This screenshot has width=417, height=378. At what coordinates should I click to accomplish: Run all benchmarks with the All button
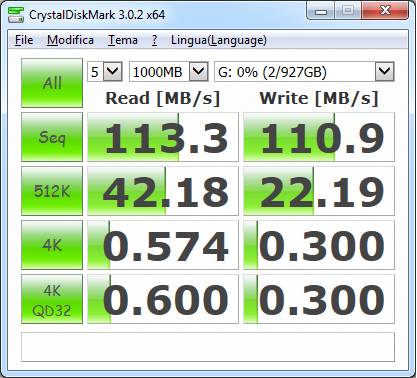click(x=52, y=83)
